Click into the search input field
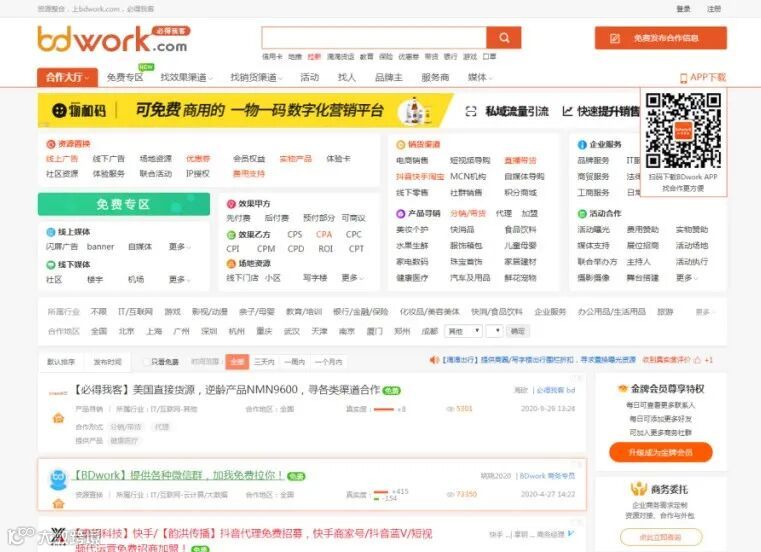Viewport: 761px width, 552px height. coord(374,38)
